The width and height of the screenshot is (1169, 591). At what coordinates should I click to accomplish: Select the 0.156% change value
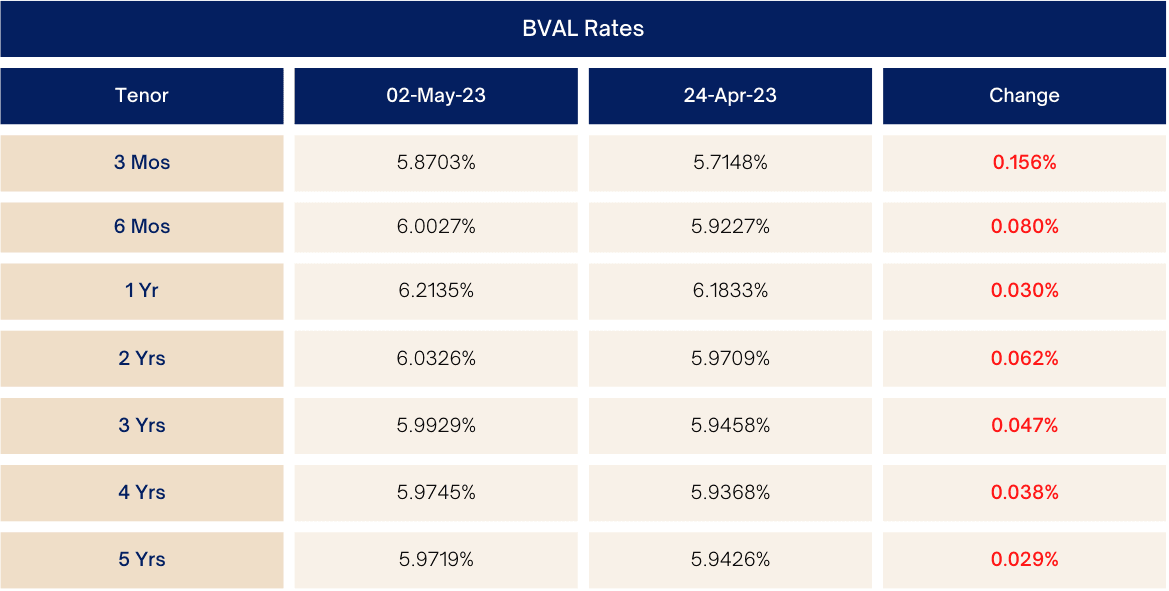click(x=1024, y=162)
